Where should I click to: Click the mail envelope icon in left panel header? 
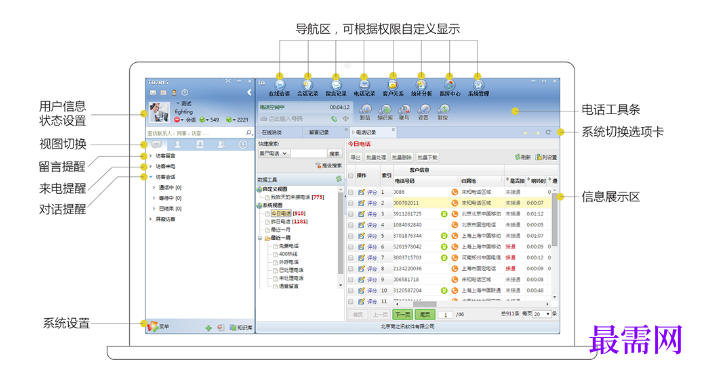click(153, 93)
